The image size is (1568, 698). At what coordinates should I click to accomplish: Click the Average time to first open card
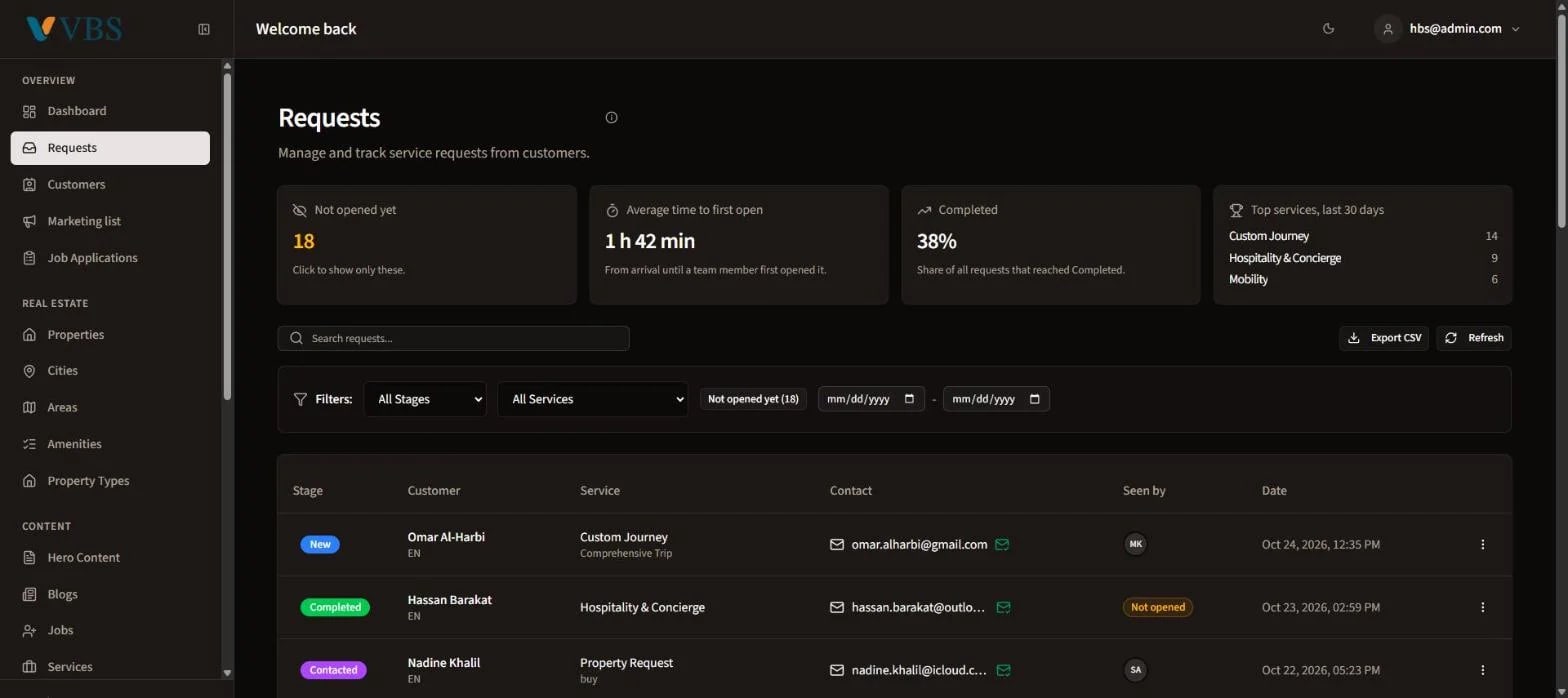click(739, 244)
